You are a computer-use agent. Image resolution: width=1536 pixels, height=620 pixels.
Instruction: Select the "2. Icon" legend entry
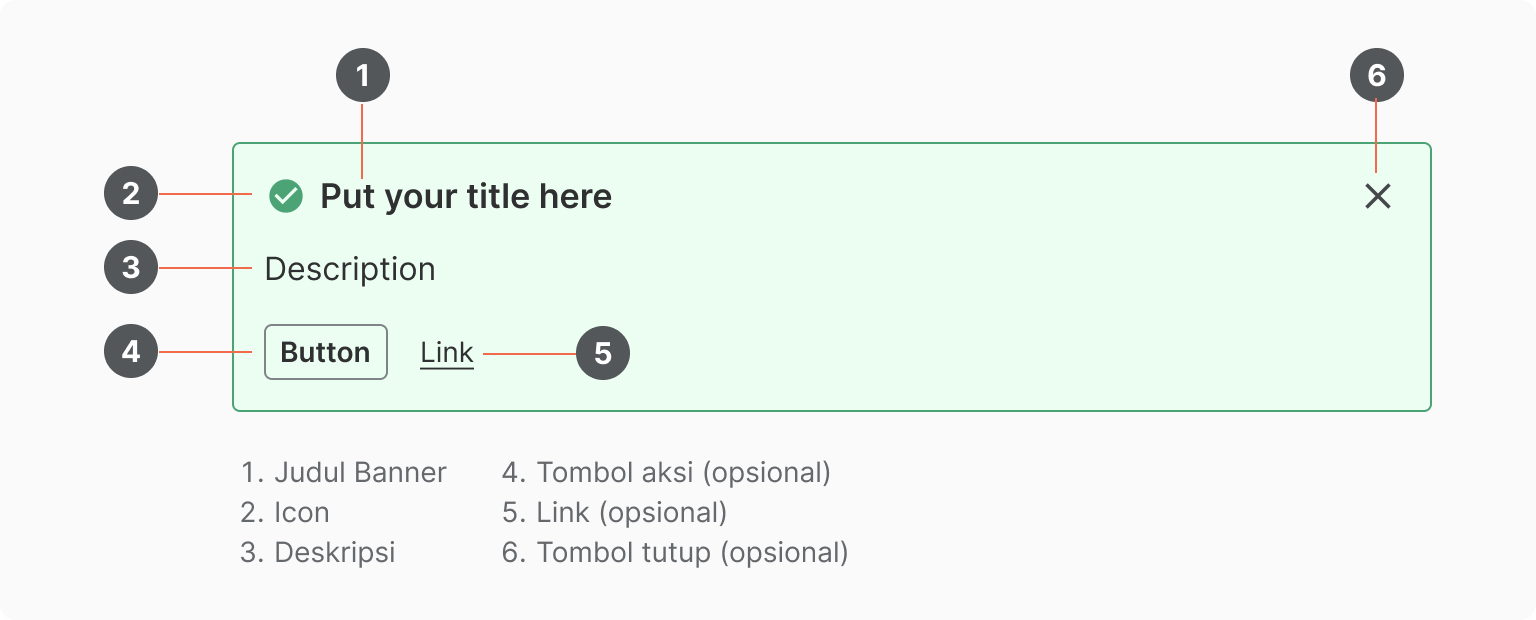pyautogui.click(x=285, y=512)
